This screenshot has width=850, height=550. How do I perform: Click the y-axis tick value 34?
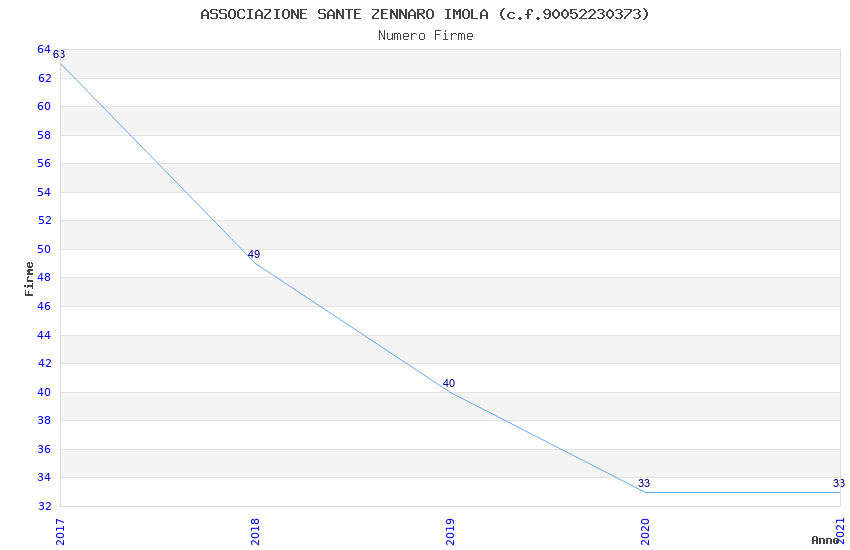pyautogui.click(x=44, y=477)
